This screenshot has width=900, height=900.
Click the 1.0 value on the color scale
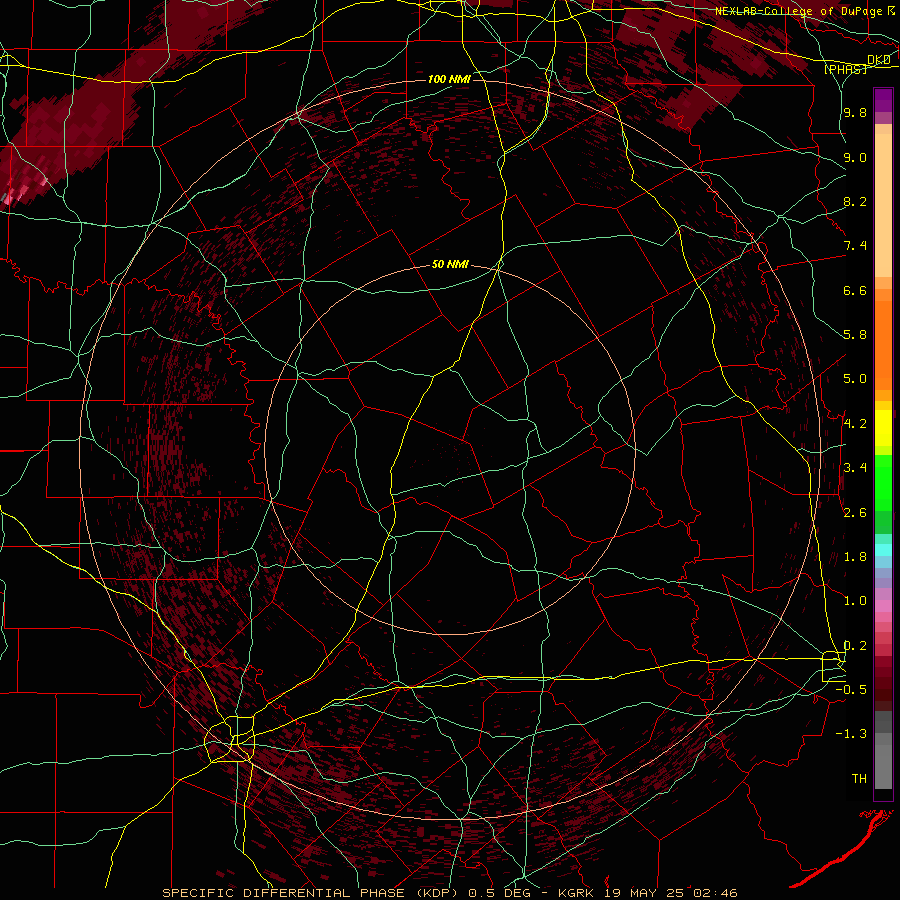point(855,601)
